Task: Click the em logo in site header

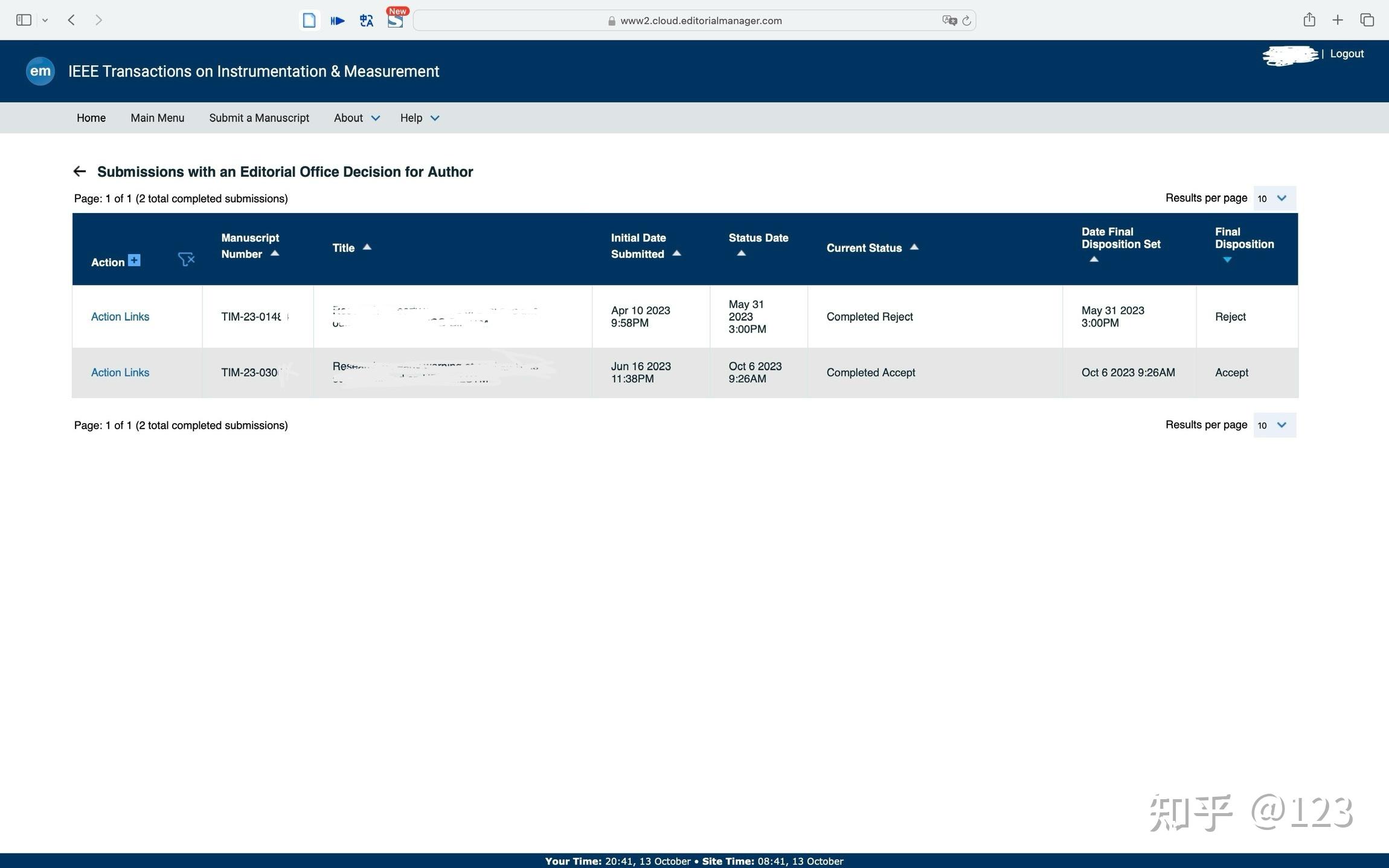Action: pyautogui.click(x=40, y=71)
